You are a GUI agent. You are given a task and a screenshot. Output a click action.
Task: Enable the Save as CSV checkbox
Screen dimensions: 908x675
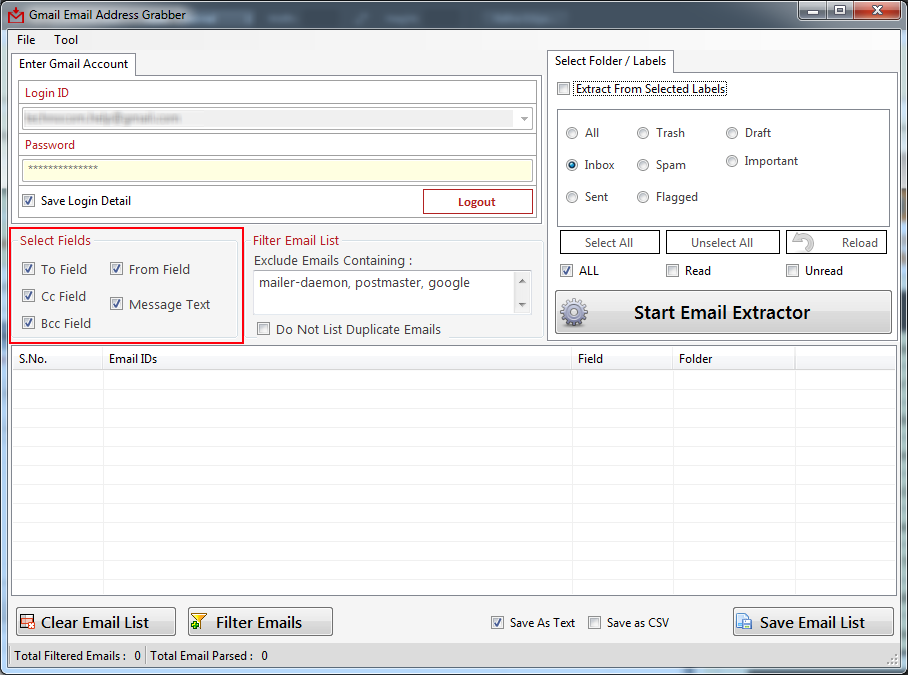(x=594, y=622)
